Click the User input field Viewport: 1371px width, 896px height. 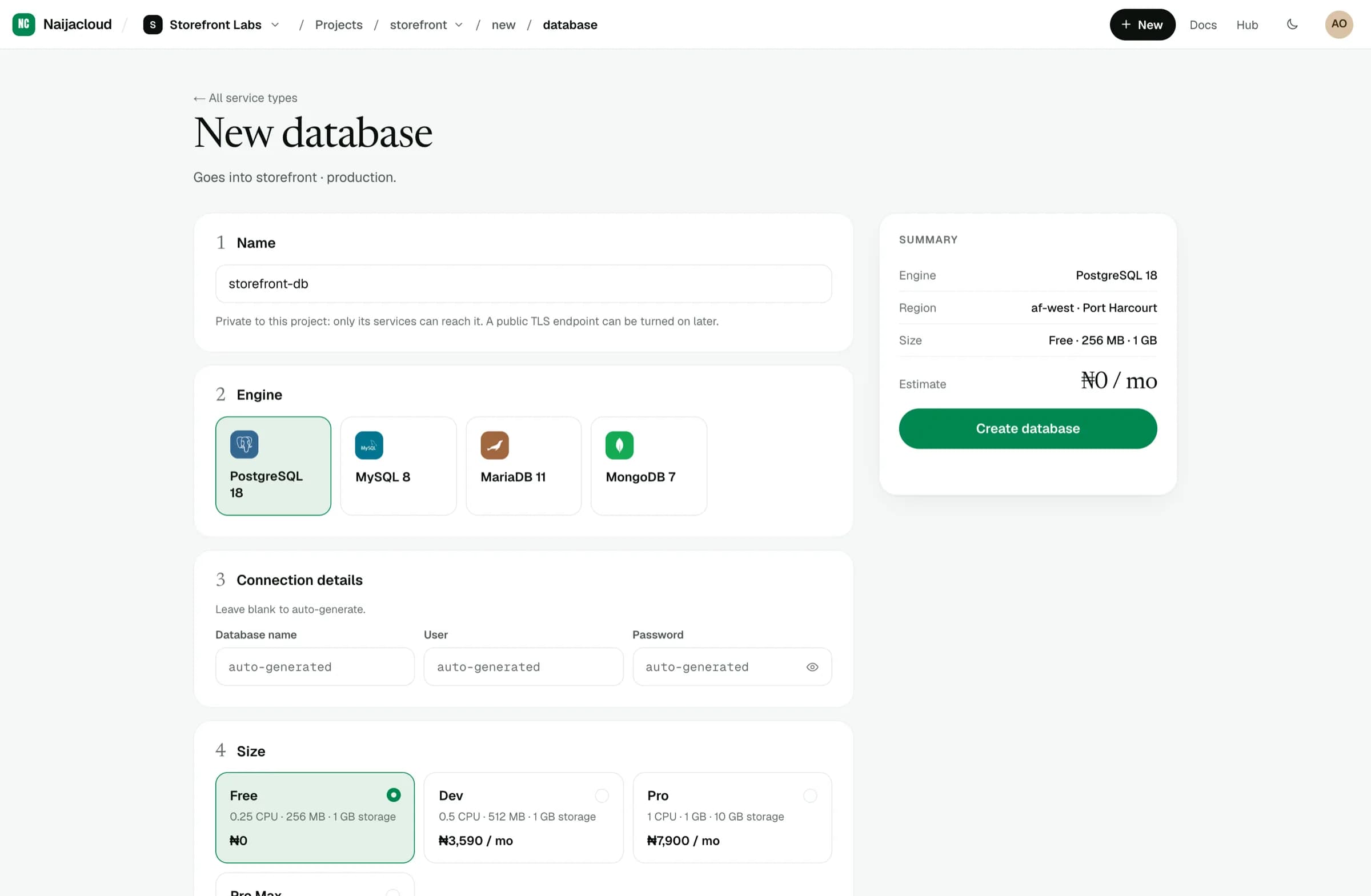tap(524, 667)
